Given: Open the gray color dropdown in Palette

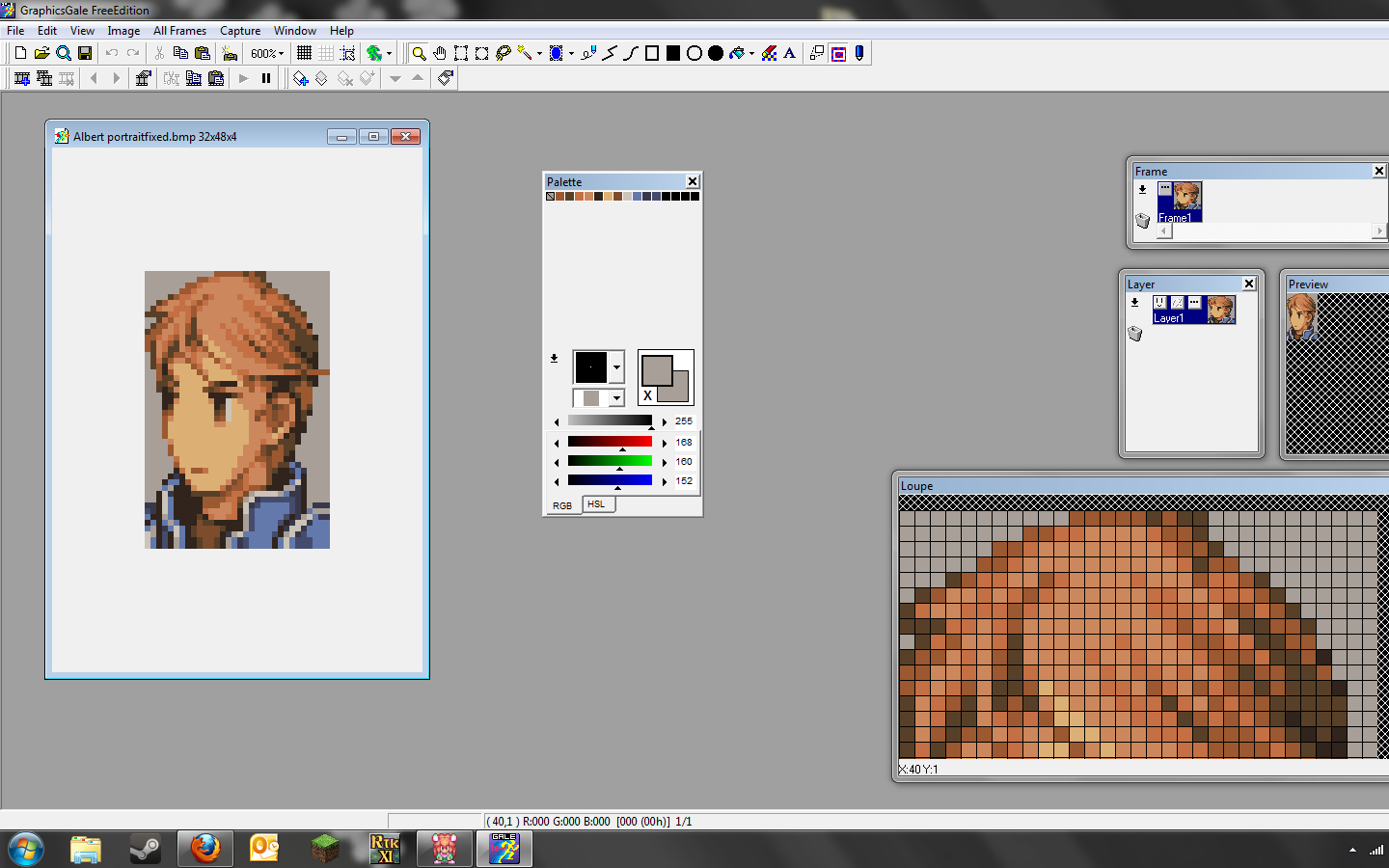Looking at the screenshot, I should (616, 398).
